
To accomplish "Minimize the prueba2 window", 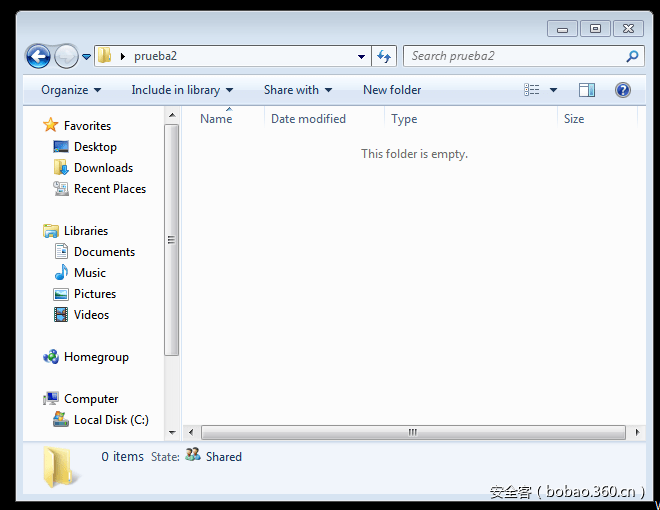I will click(x=562, y=29).
